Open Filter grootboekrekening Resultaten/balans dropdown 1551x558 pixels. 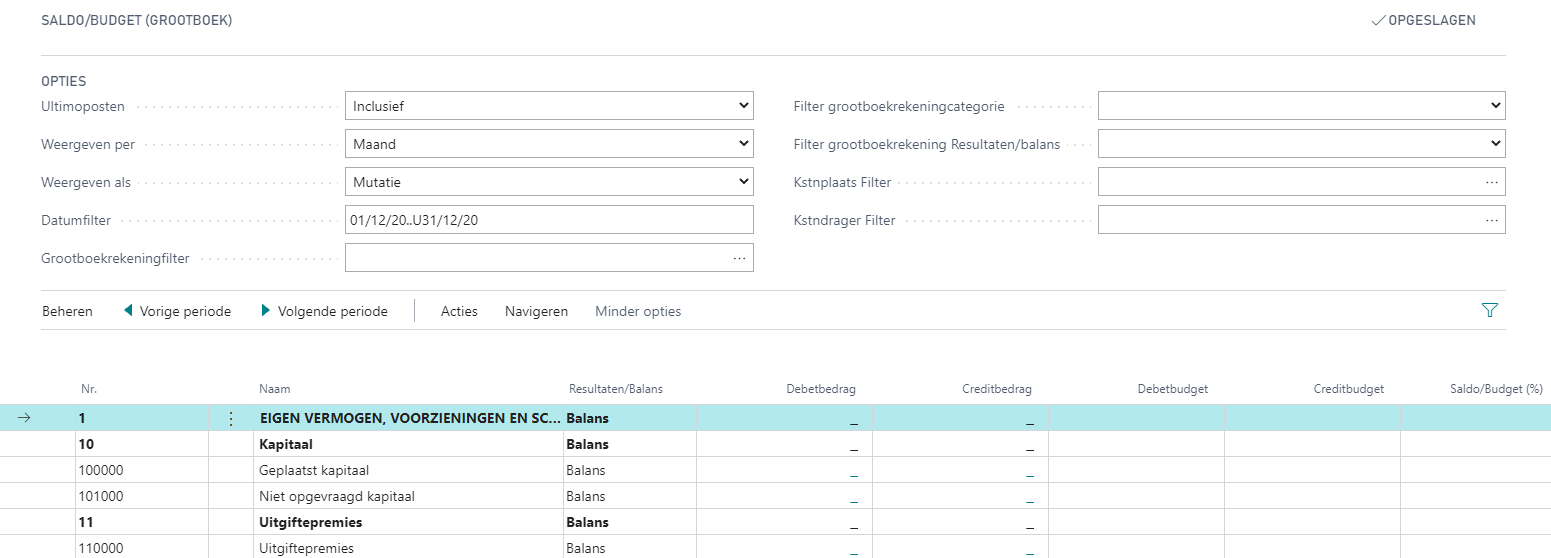pyautogui.click(x=1301, y=144)
